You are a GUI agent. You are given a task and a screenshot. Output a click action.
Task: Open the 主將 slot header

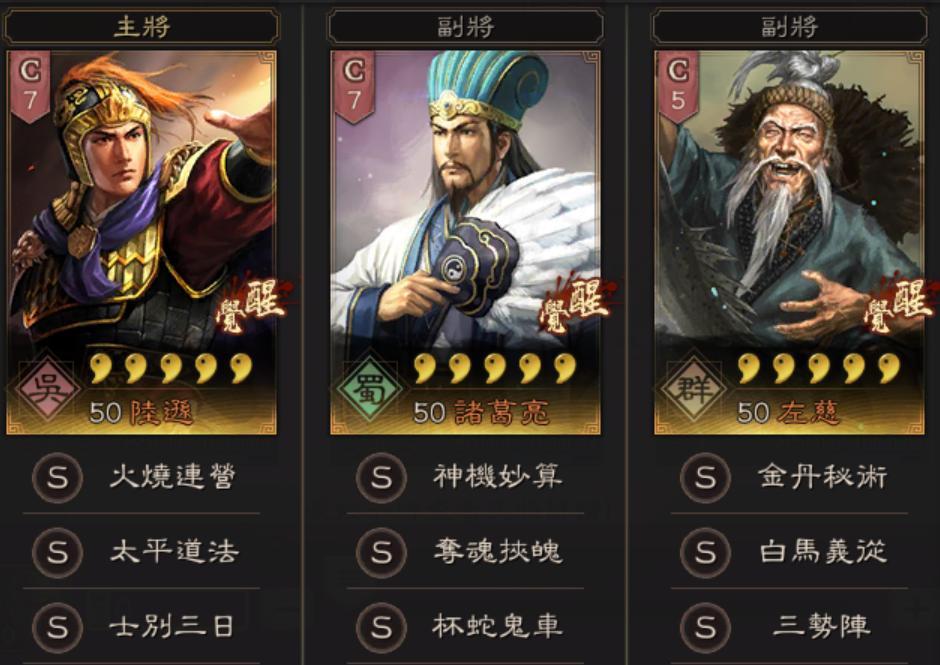click(x=141, y=26)
